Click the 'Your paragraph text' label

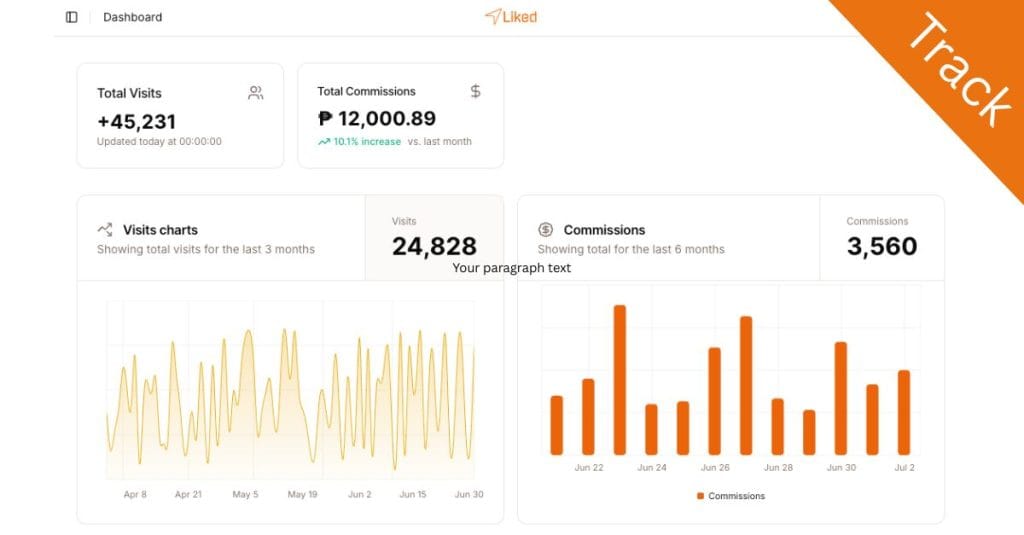click(x=511, y=268)
